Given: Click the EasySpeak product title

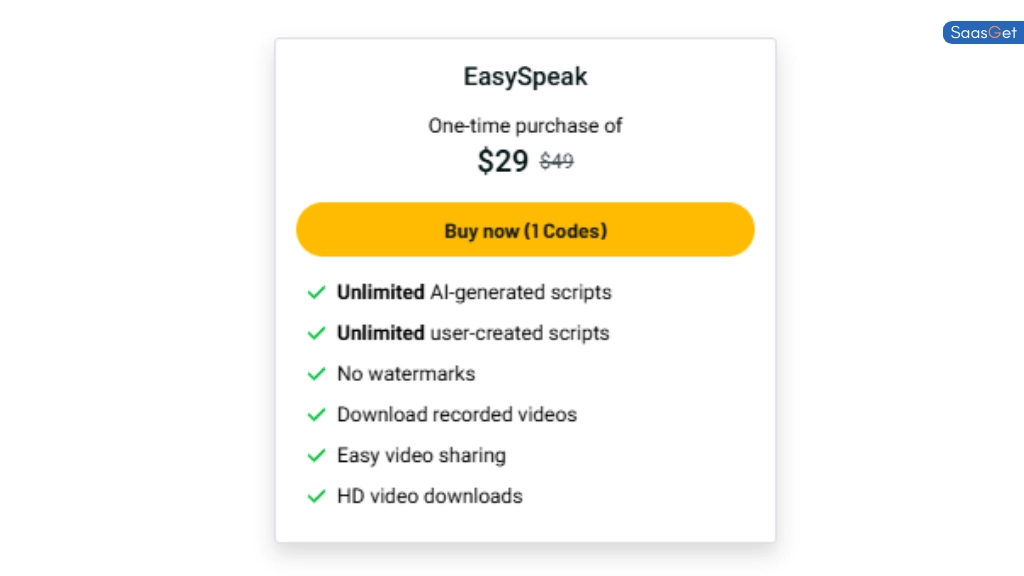Looking at the screenshot, I should 525,76.
